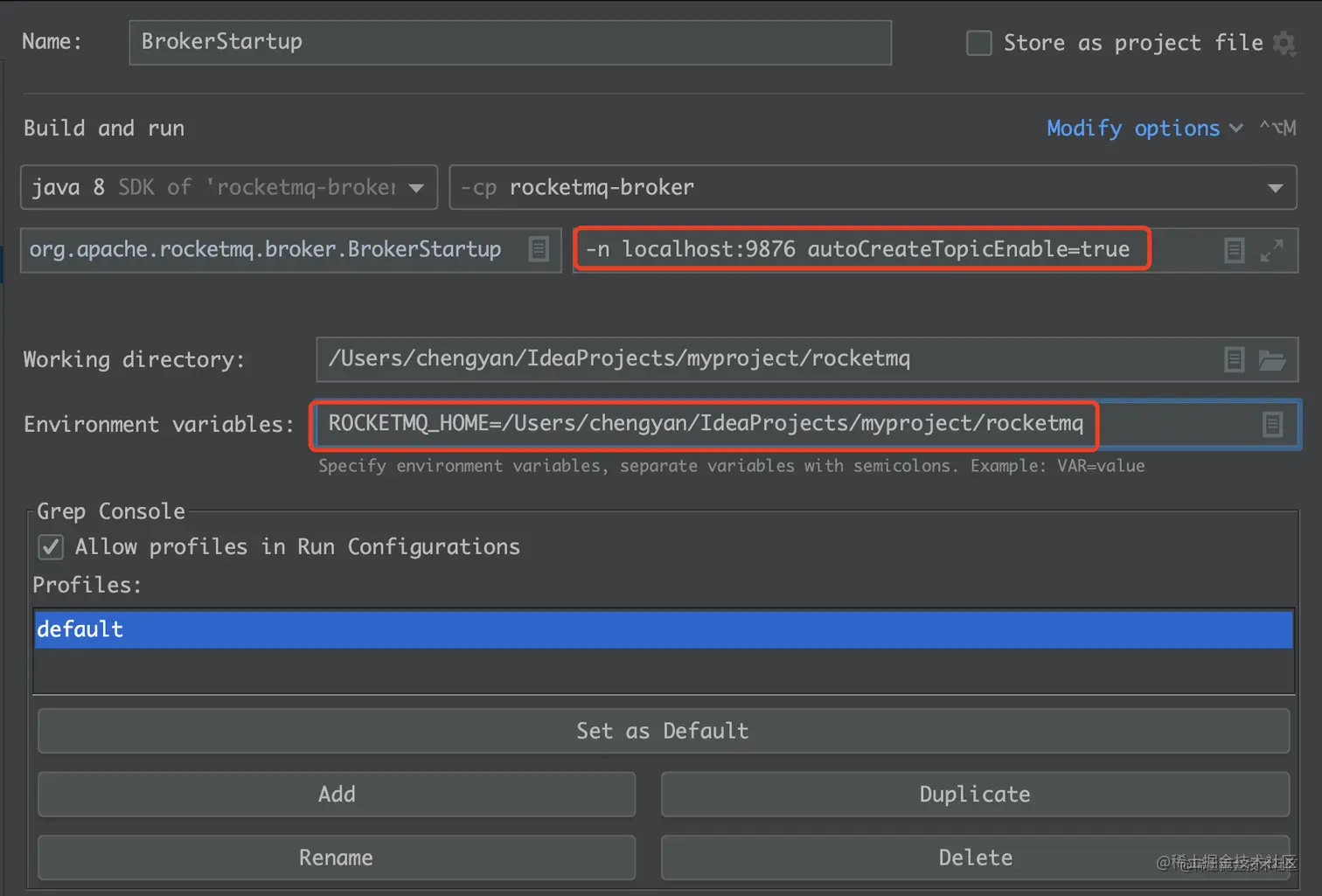Click the Delete profile button

point(975,858)
